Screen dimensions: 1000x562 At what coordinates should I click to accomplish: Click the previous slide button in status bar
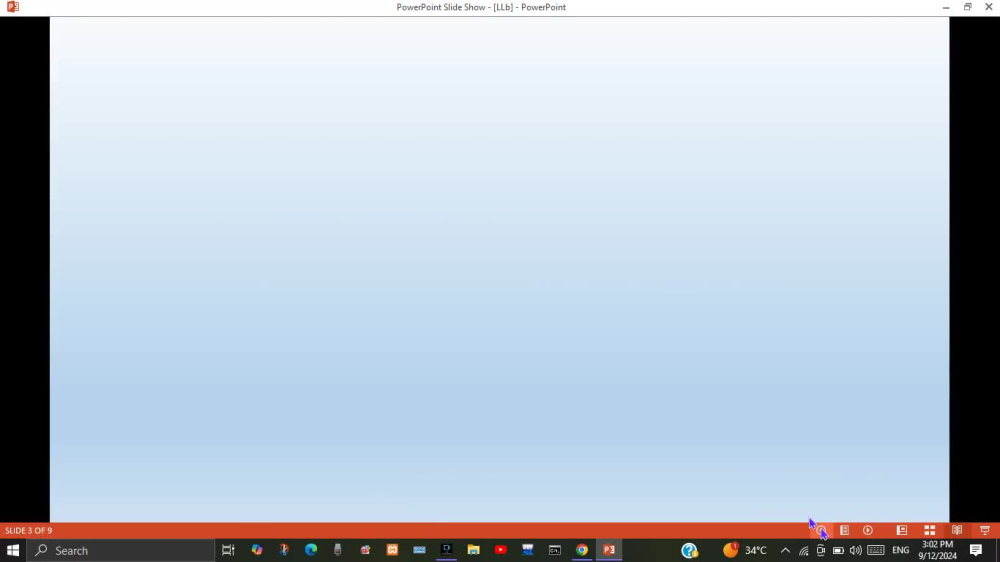(x=821, y=530)
